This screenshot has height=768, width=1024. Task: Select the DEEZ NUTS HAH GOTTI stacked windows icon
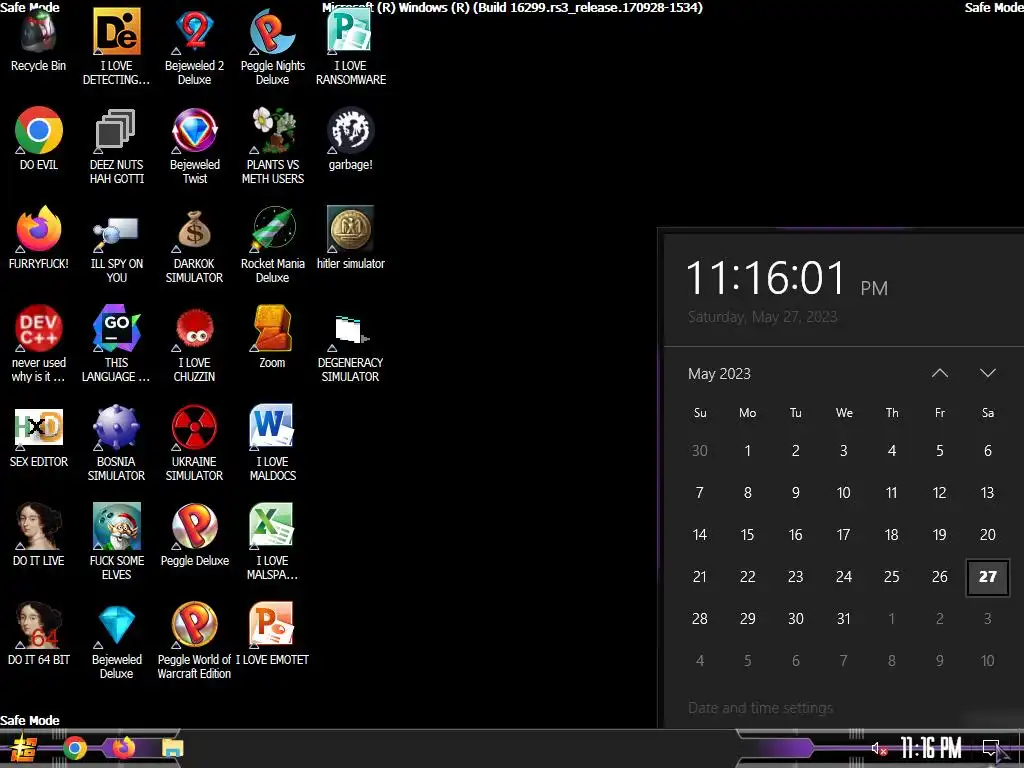click(116, 131)
